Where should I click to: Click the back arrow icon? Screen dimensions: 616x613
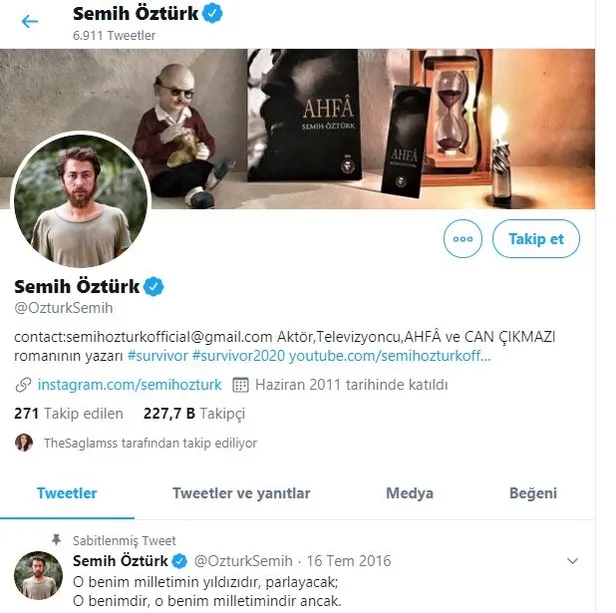pyautogui.click(x=30, y=21)
